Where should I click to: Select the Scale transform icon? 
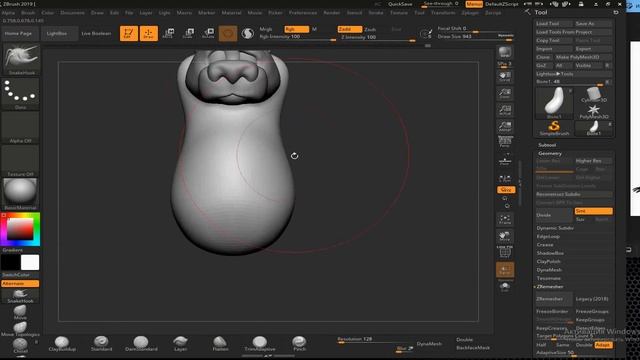pyautogui.click(x=188, y=33)
